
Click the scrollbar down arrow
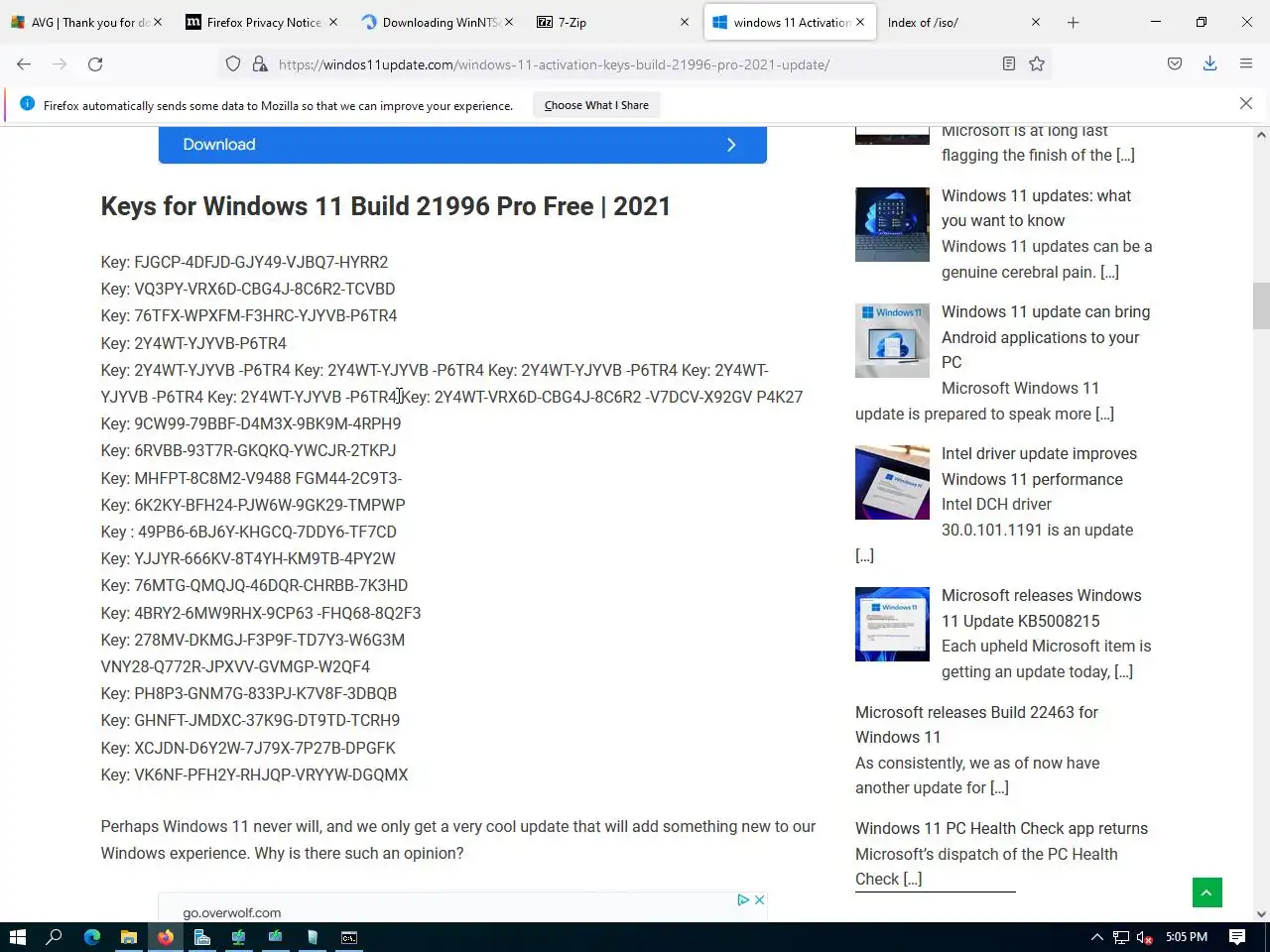pyautogui.click(x=1261, y=914)
